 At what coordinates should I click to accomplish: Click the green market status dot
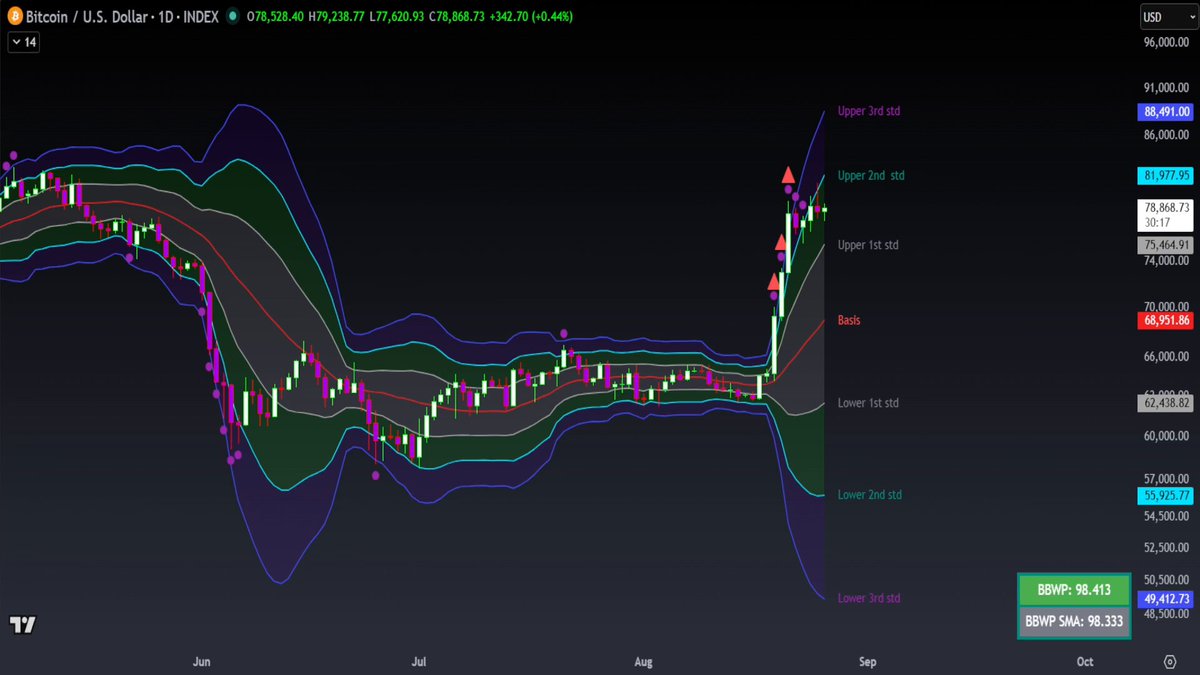(x=233, y=17)
